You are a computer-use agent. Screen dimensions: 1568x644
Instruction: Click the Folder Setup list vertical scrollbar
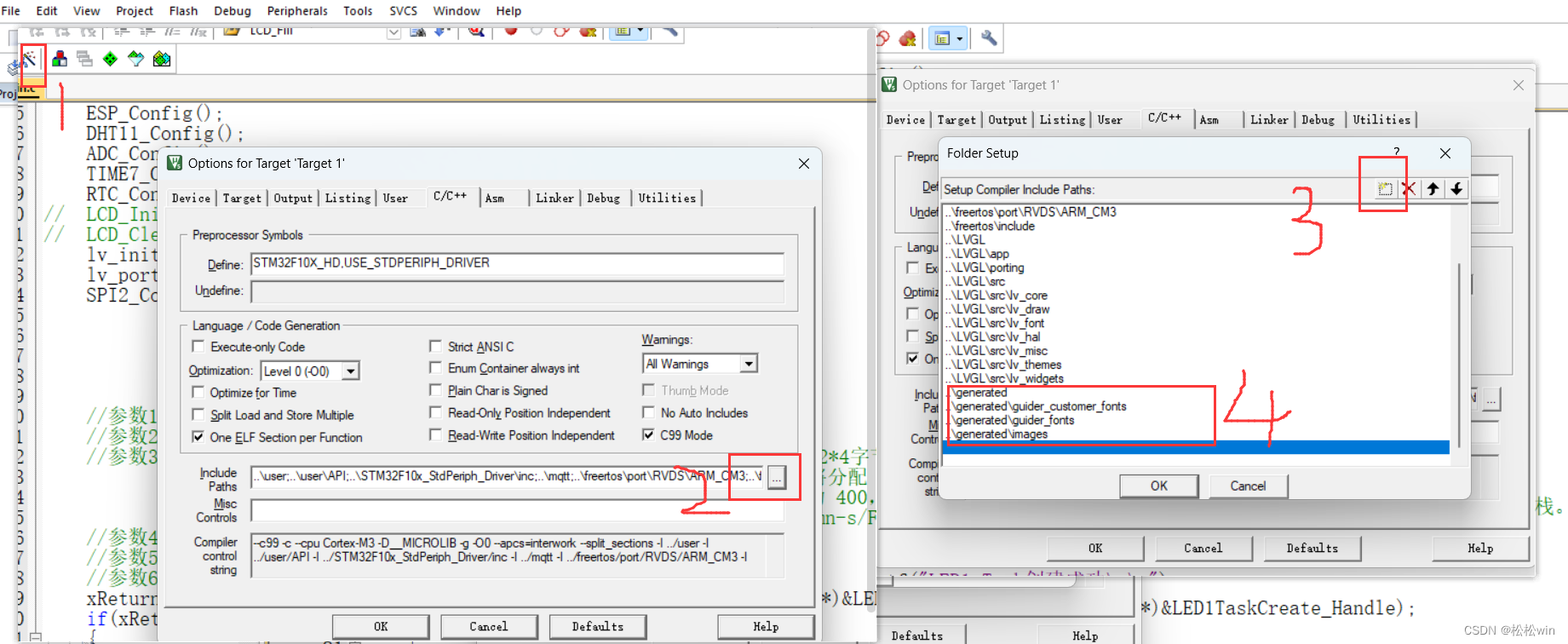[x=1459, y=354]
